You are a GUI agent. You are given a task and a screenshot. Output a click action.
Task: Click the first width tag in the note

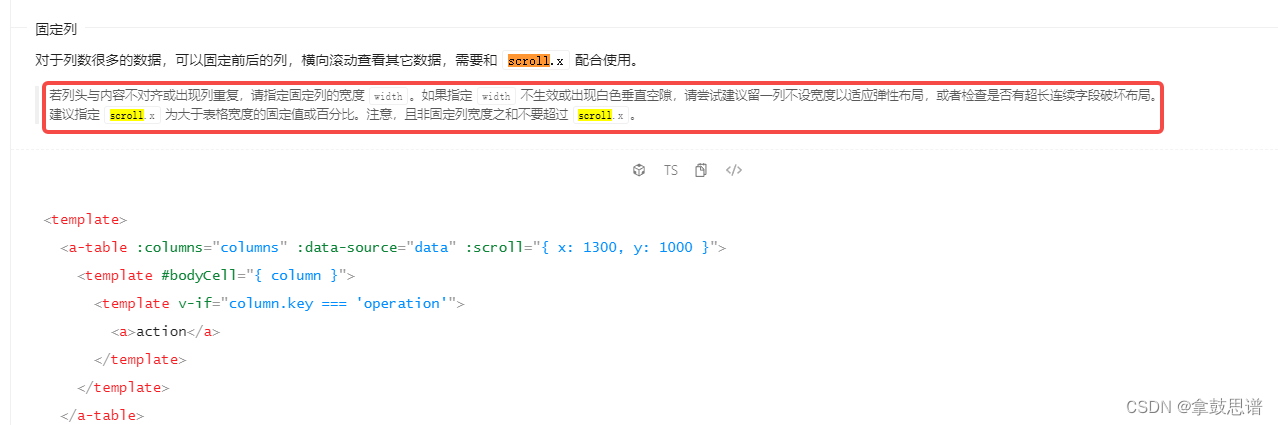[387, 97]
